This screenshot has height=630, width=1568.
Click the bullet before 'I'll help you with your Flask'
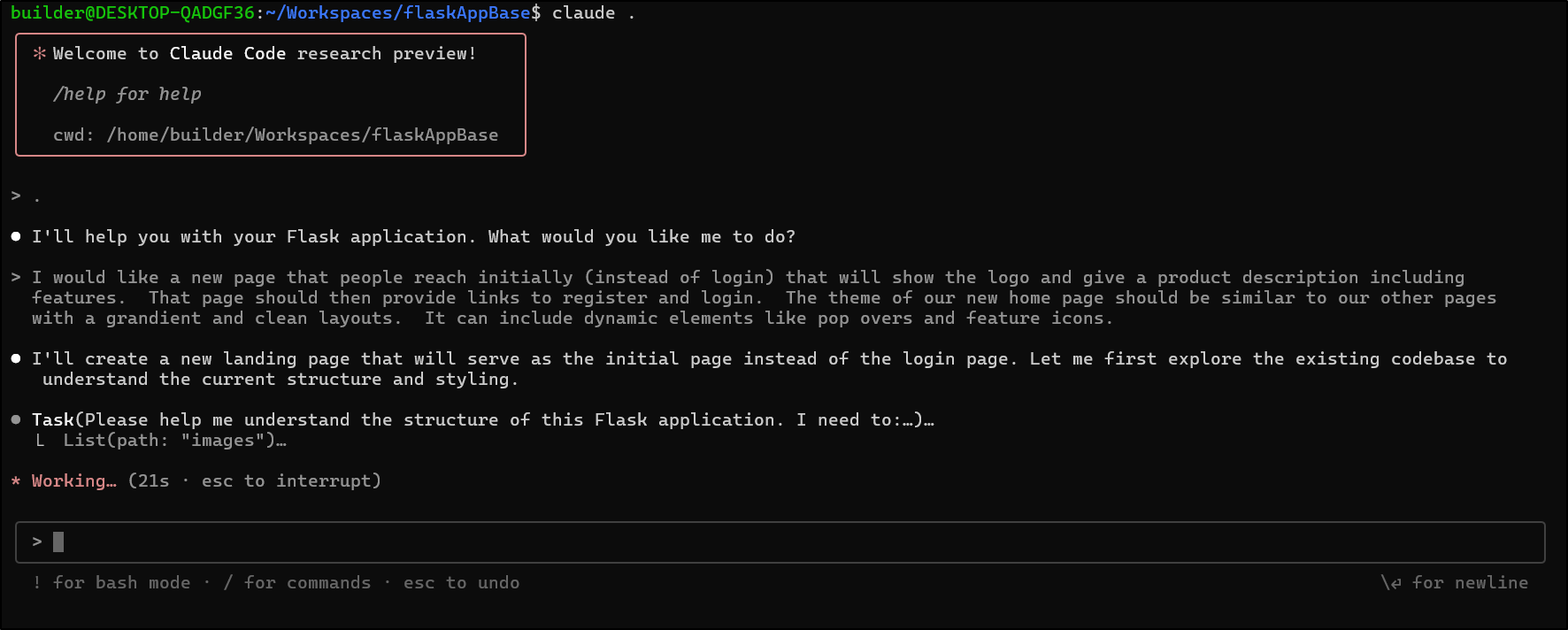pos(16,236)
